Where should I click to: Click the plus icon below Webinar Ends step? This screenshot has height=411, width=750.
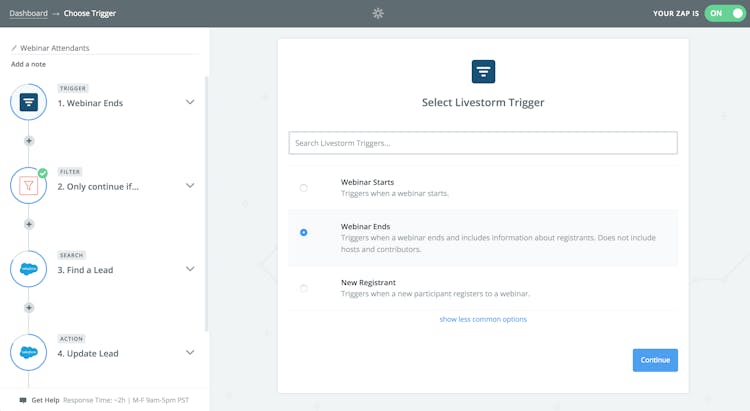click(29, 141)
